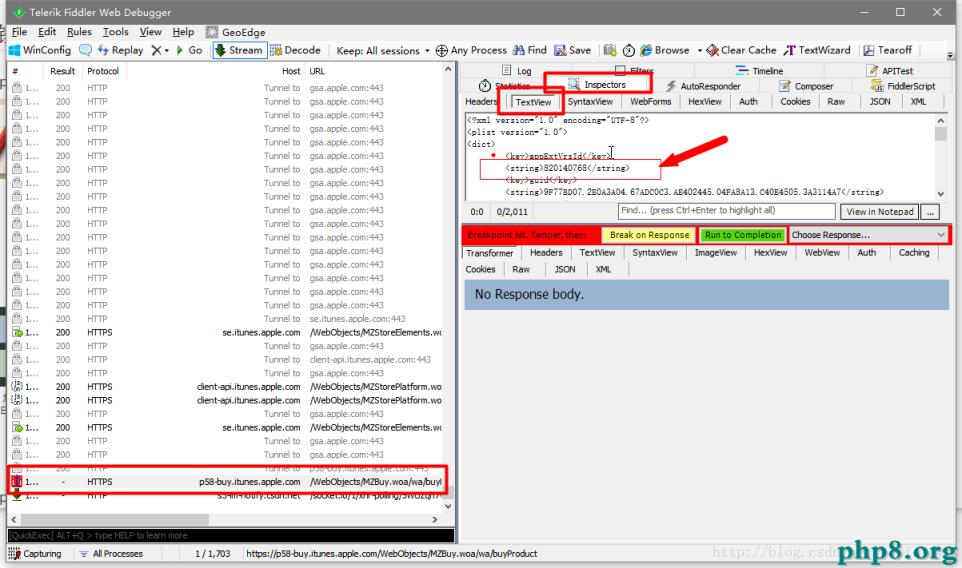Select the Inspectors tab
The width and height of the screenshot is (962, 568).
[x=597, y=85]
